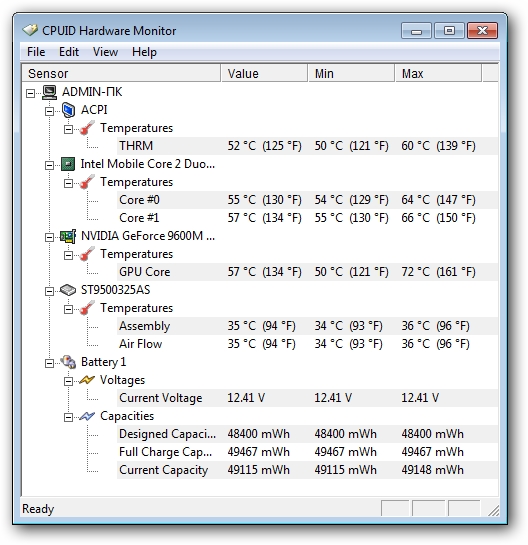Collapse the Capacities section expander

coord(69,417)
